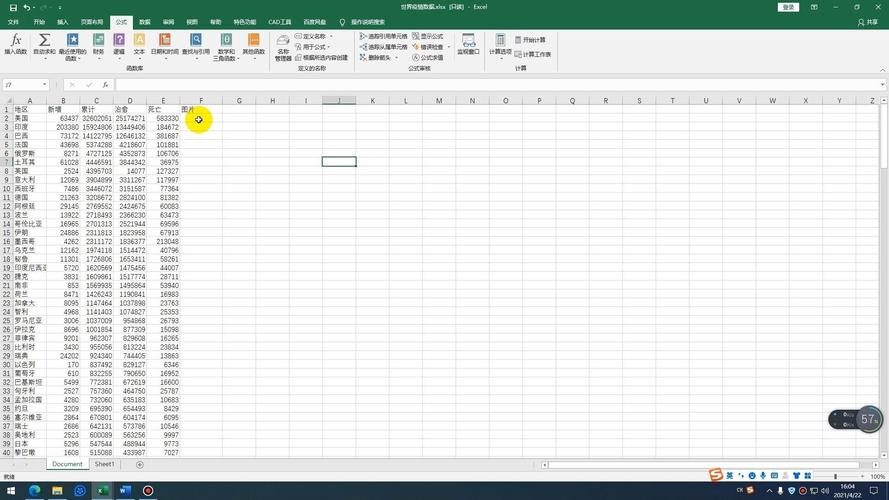The image size is (889, 500).
Task: Open the Logical functions icon
Action: pos(119,40)
